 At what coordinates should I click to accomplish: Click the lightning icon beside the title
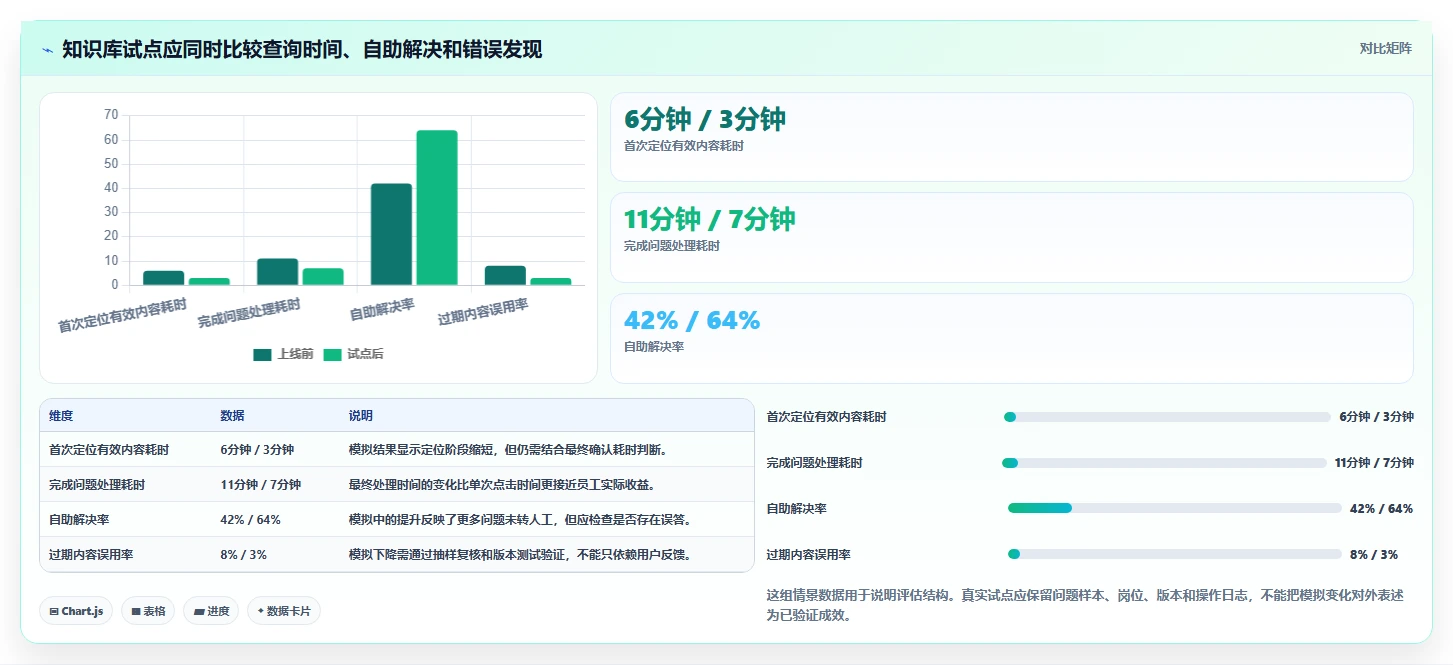coord(47,49)
